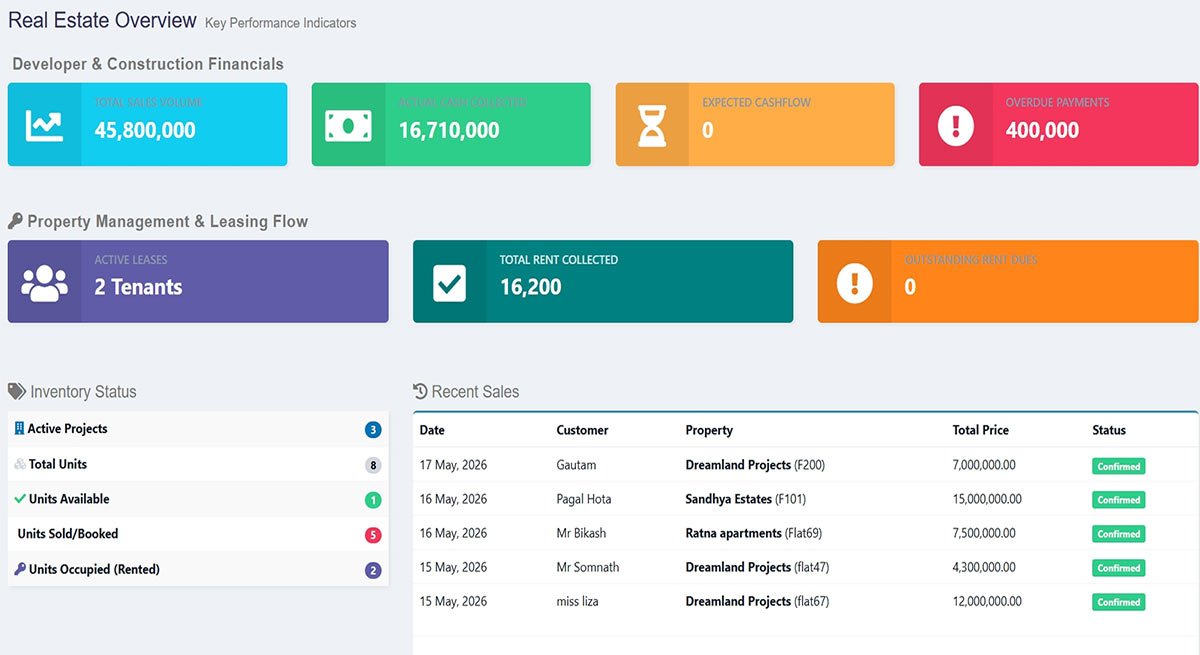The width and height of the screenshot is (1200, 655).
Task: Select Ratna apartments (Flat69) property
Action: coord(754,533)
